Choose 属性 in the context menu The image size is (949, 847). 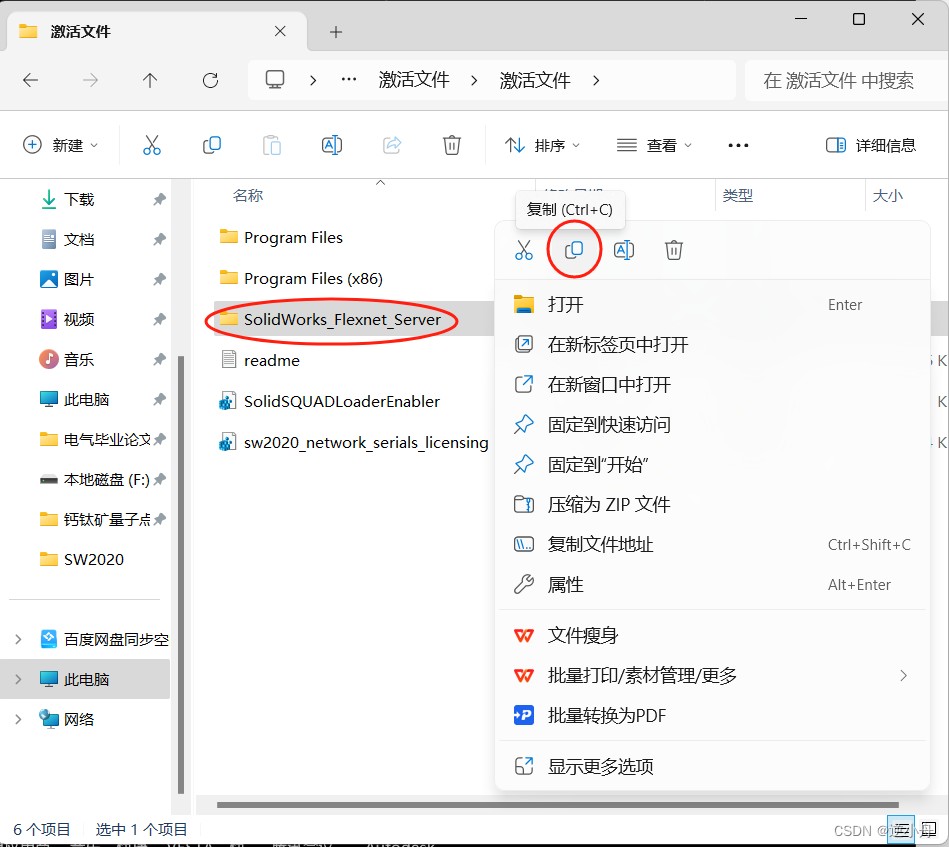point(713,584)
